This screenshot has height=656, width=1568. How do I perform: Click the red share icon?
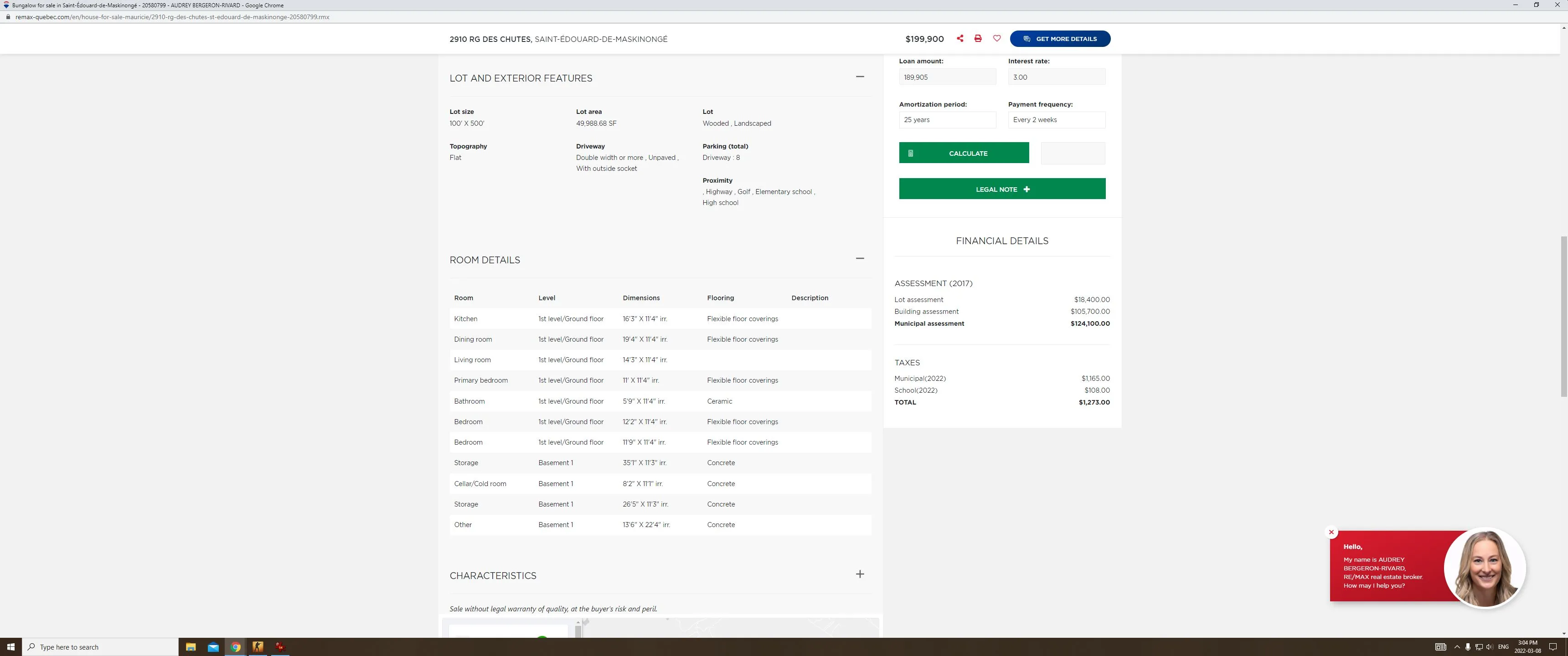pos(960,38)
